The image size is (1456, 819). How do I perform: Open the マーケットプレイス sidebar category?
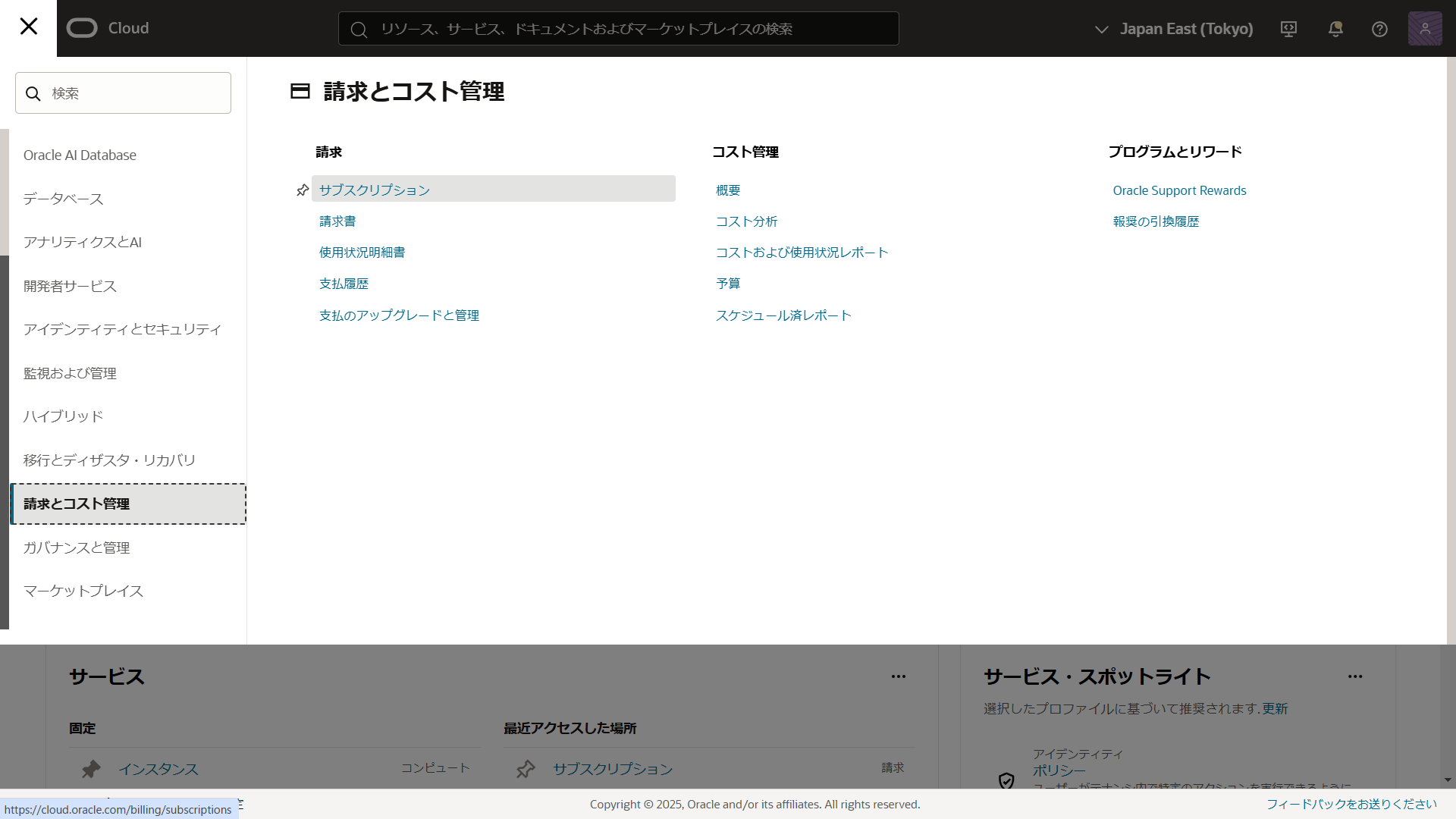tap(83, 591)
